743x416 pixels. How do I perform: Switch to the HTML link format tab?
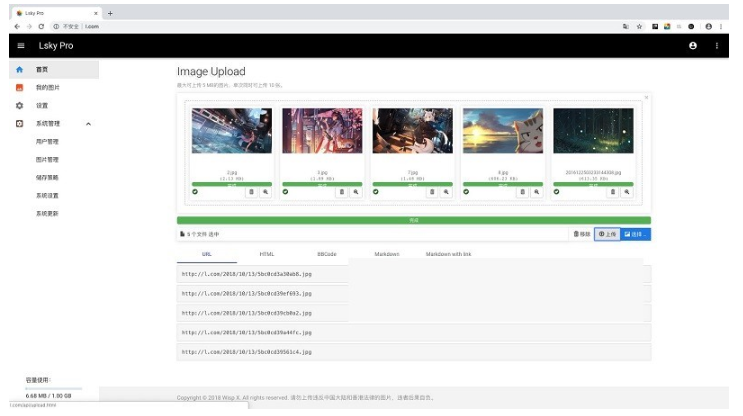pyautogui.click(x=266, y=254)
